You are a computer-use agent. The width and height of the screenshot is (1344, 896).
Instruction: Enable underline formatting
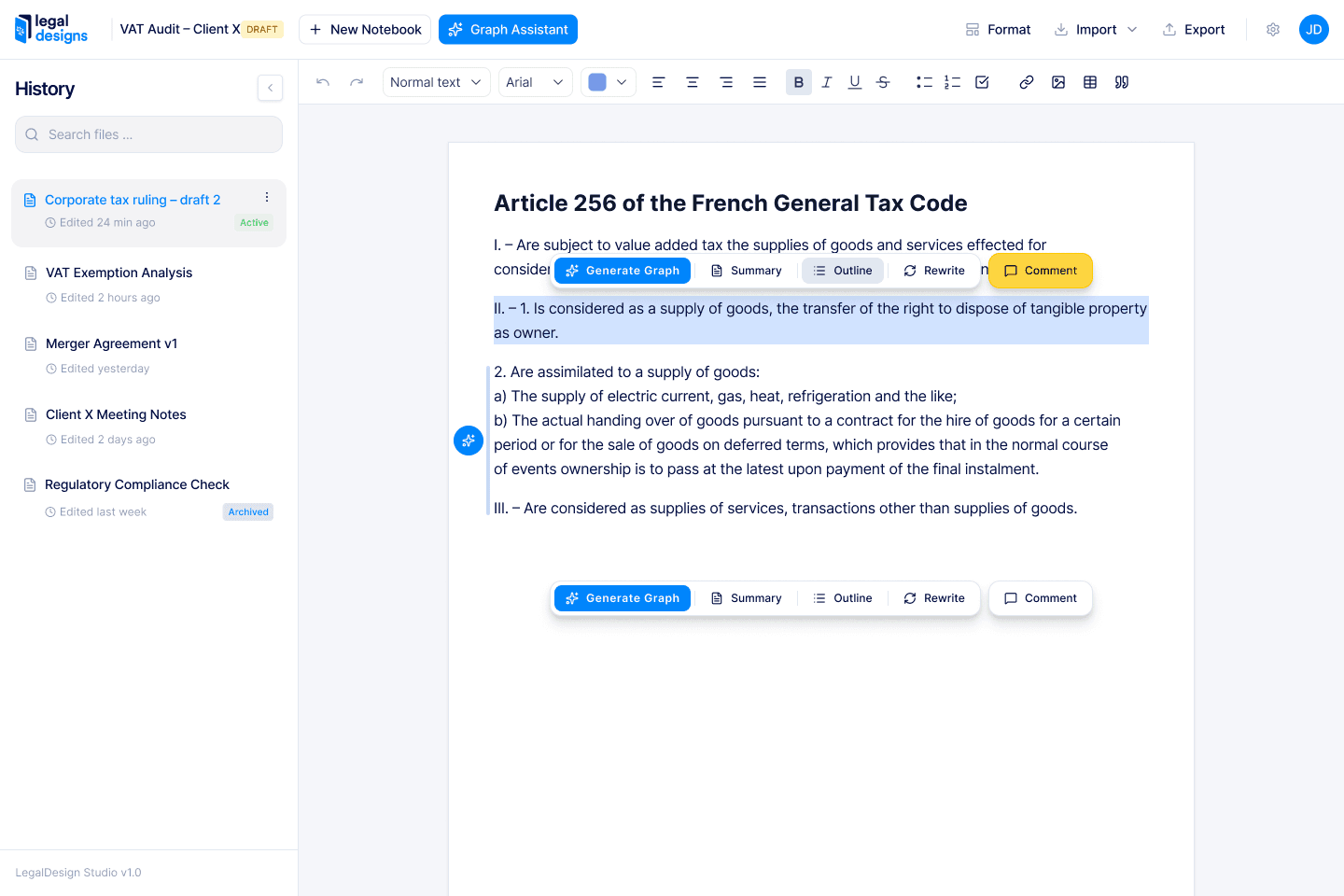(854, 82)
